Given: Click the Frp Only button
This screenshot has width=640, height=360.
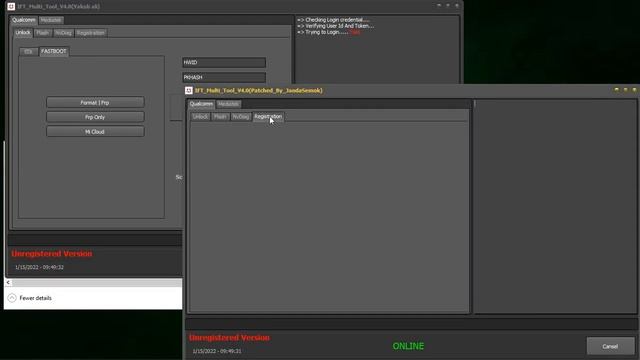Looking at the screenshot, I should coord(95,117).
